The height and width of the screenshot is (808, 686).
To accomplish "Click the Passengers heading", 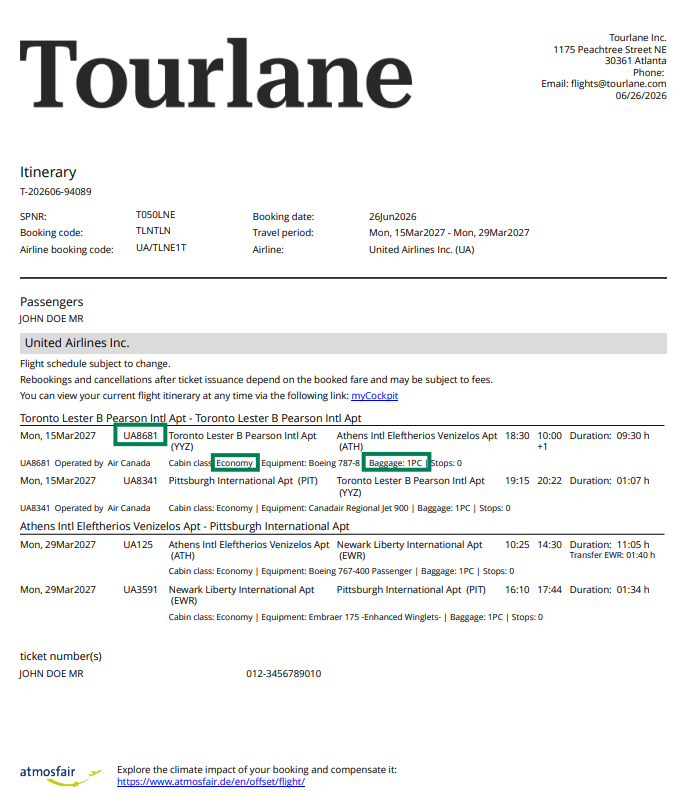I will (x=52, y=302).
